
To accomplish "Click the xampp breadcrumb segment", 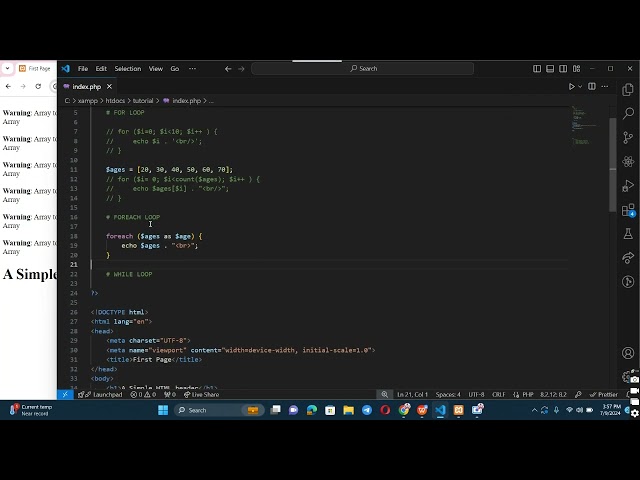I will [88, 101].
